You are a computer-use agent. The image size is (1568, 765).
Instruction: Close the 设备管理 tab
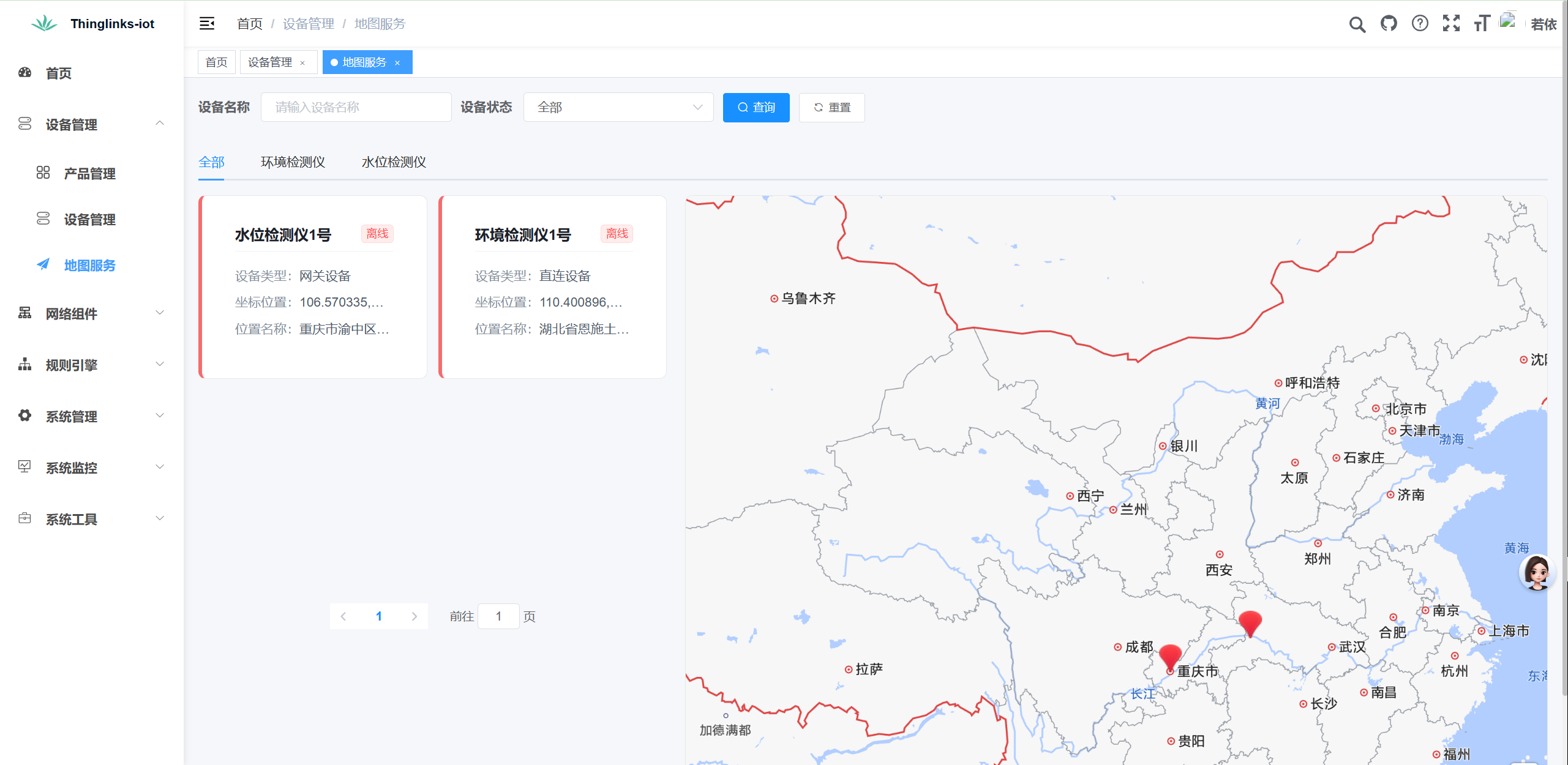point(302,62)
